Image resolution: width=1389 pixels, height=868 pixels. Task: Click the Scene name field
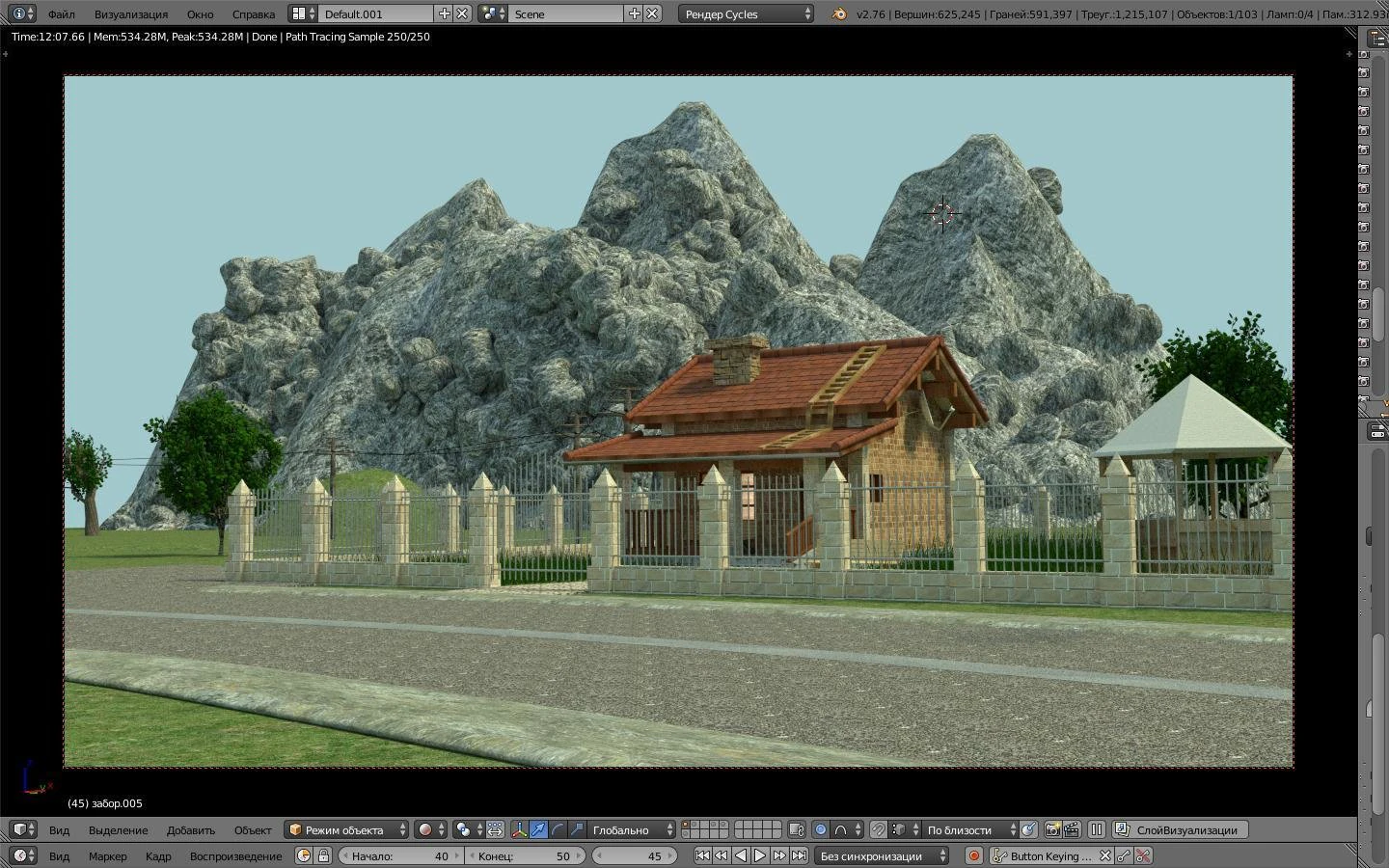tap(567, 14)
